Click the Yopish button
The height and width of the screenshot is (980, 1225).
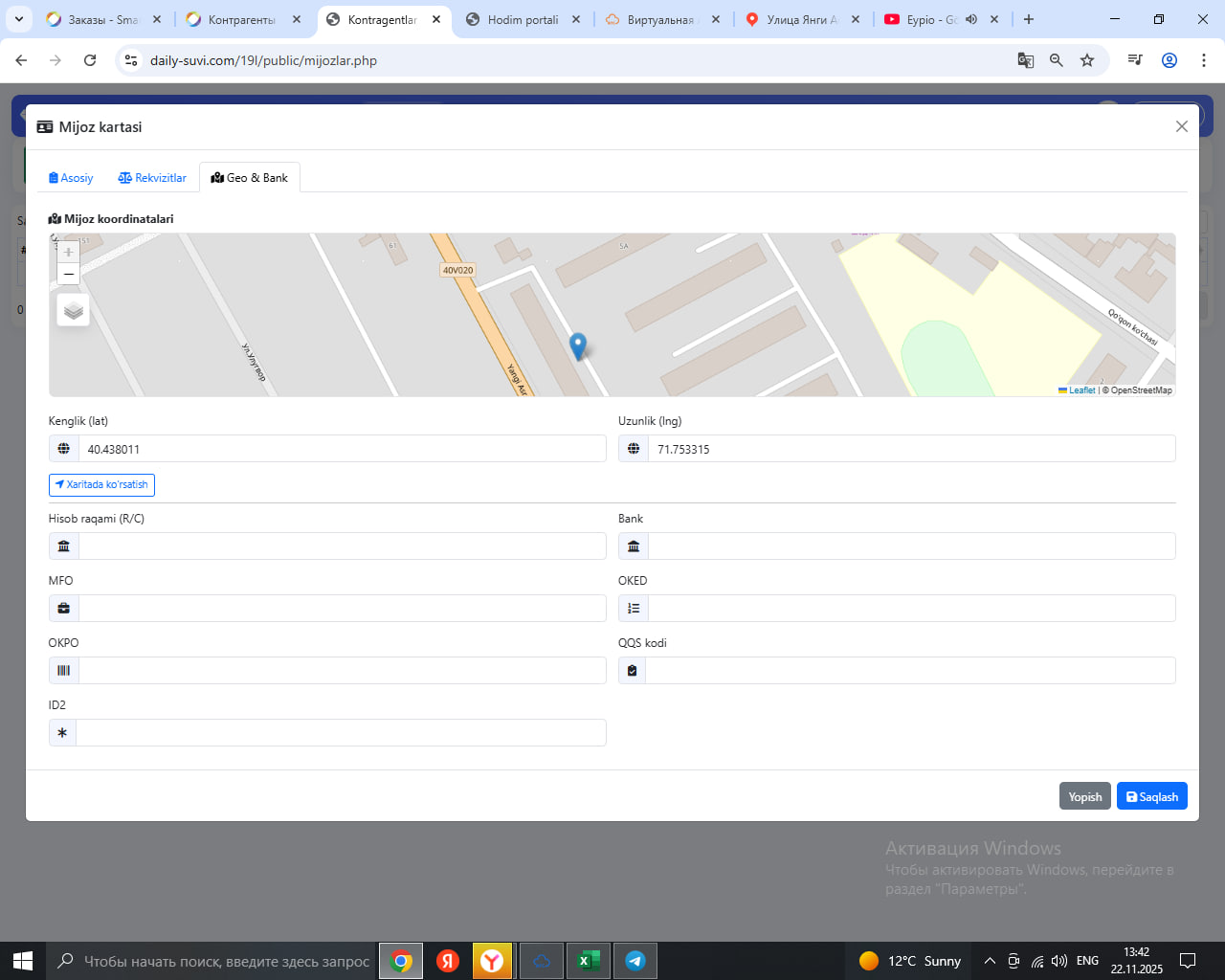tap(1084, 796)
